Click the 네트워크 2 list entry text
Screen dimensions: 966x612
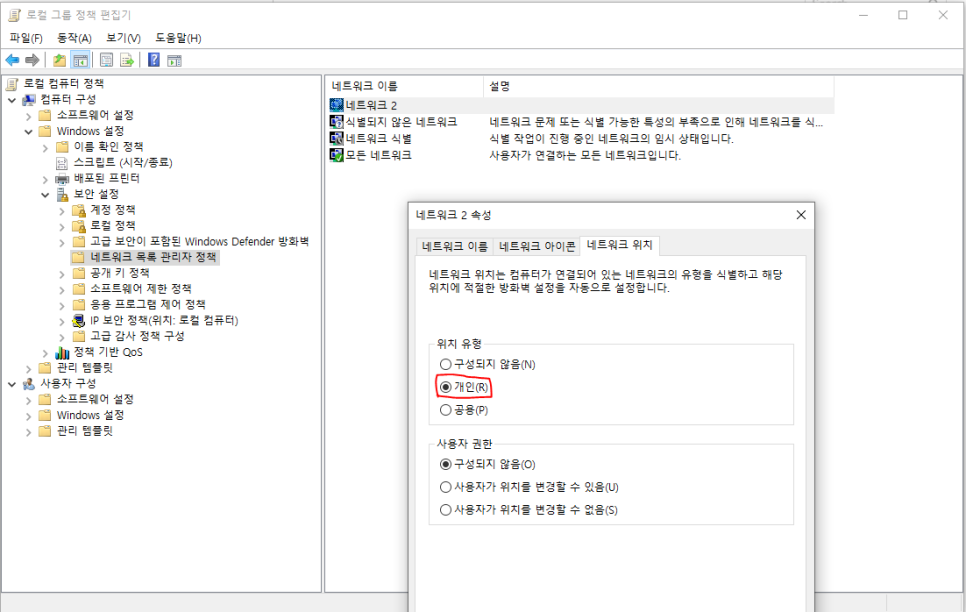371,105
